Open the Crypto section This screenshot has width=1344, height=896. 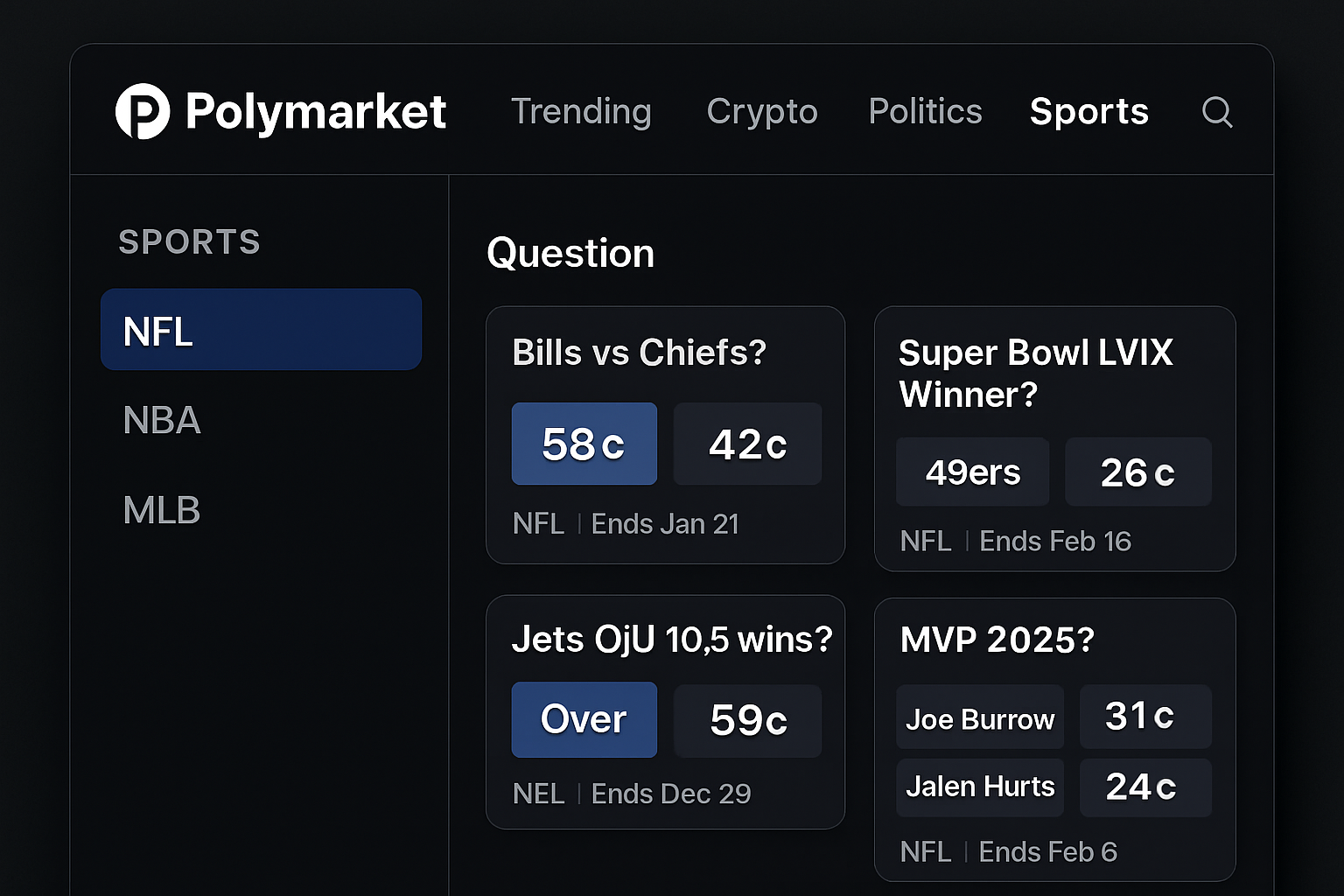(762, 112)
